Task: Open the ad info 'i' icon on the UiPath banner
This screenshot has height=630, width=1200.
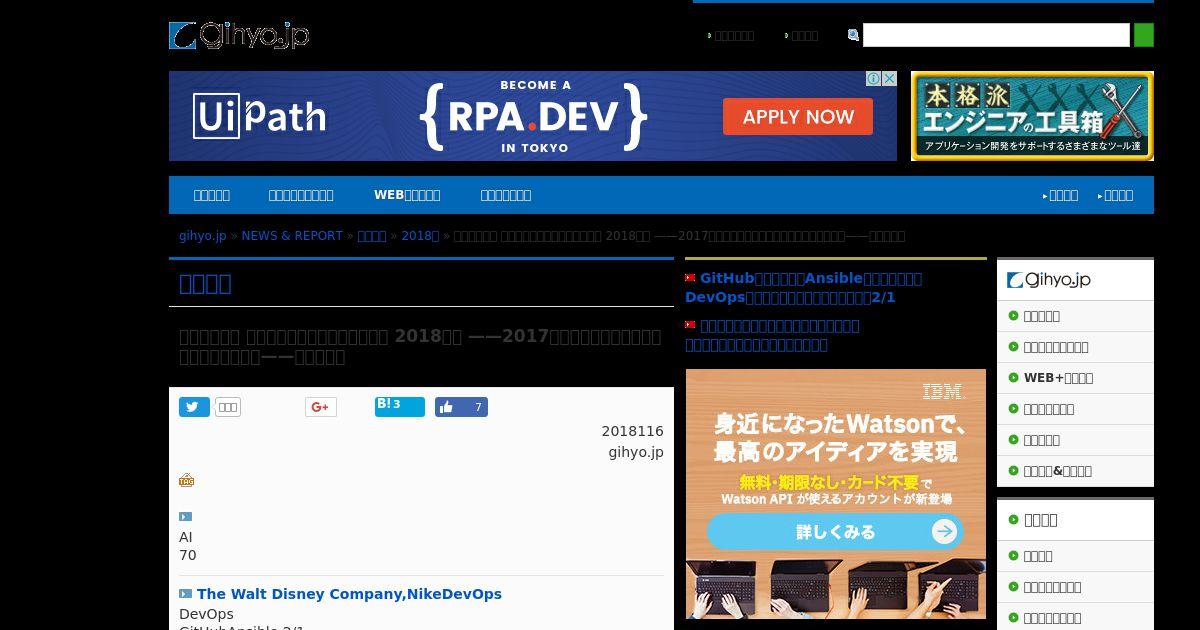Action: point(873,79)
